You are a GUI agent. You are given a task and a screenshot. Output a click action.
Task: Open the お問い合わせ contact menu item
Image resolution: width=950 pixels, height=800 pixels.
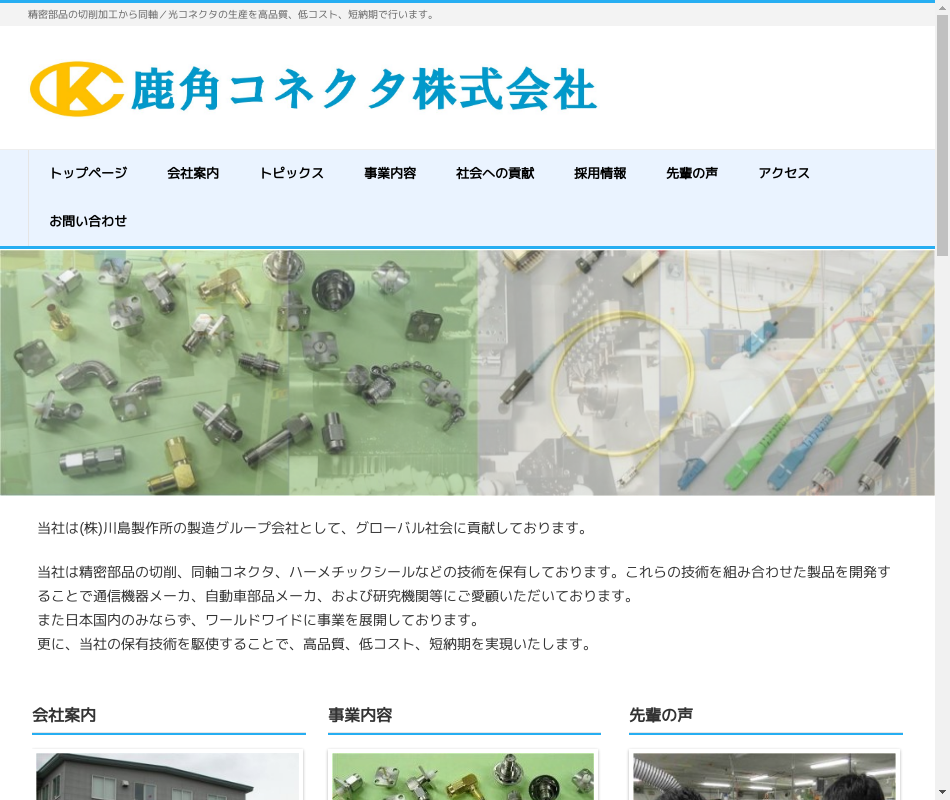(88, 221)
